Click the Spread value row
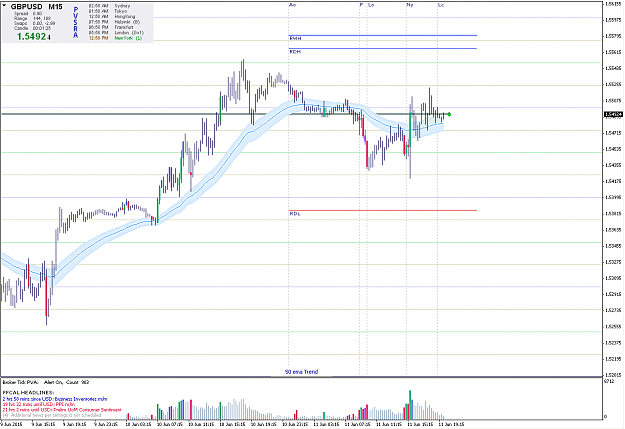Screen dimensions: 625x429 [28, 14]
